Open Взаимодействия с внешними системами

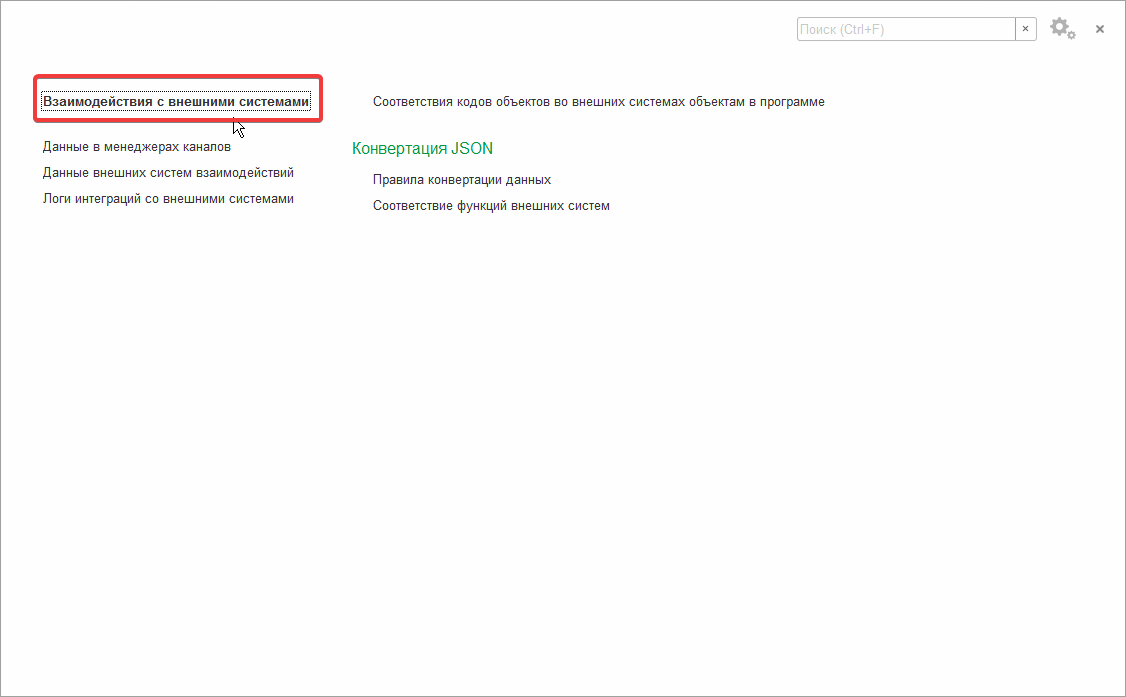coord(176,101)
